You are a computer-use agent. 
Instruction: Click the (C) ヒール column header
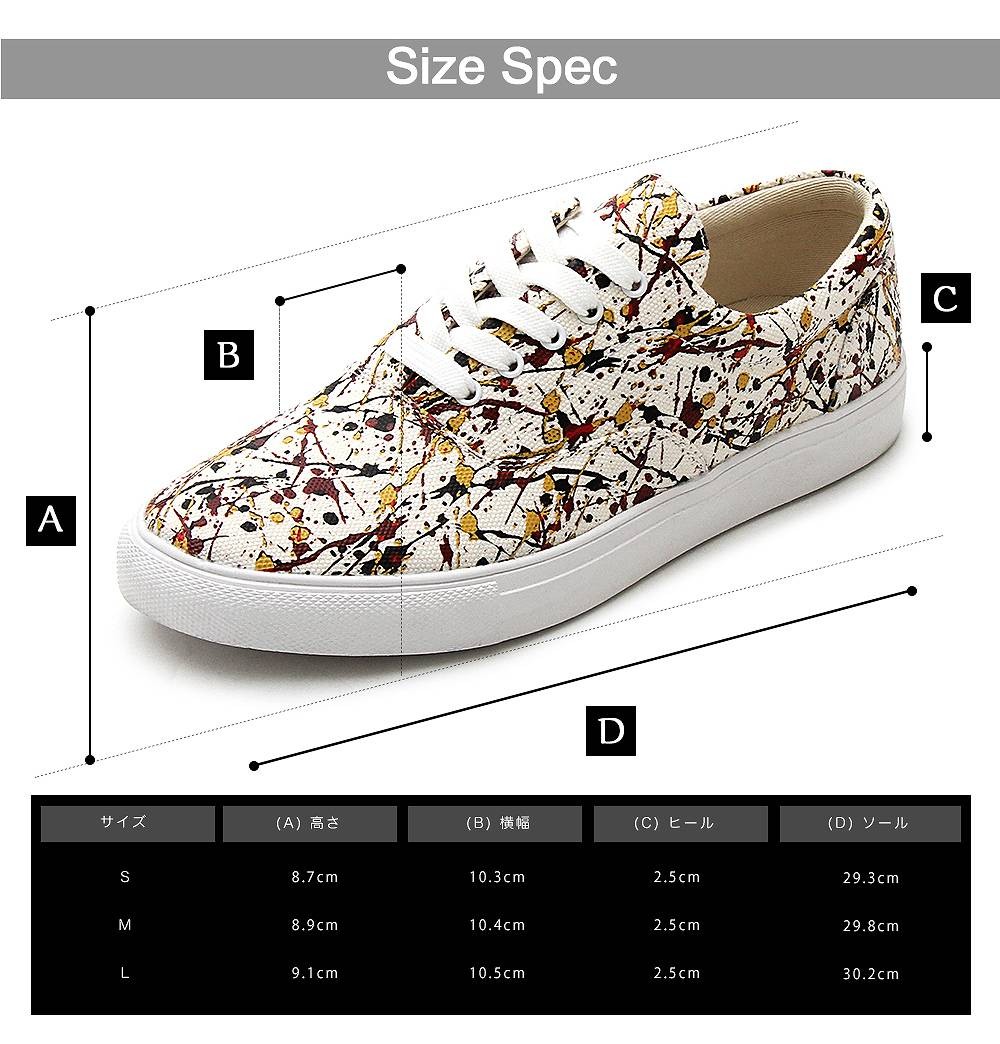(680, 824)
